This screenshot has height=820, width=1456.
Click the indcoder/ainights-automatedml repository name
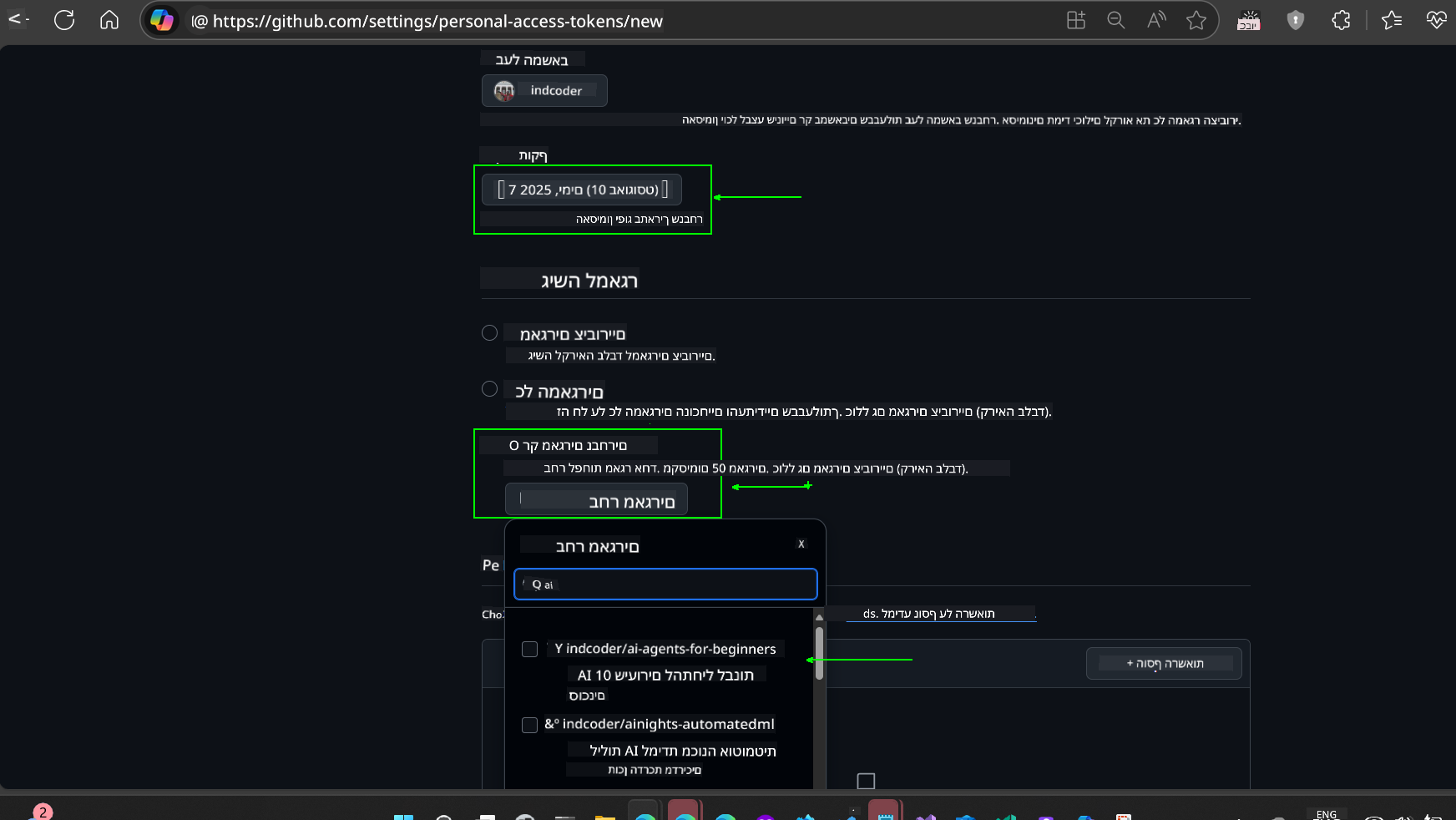click(x=669, y=724)
